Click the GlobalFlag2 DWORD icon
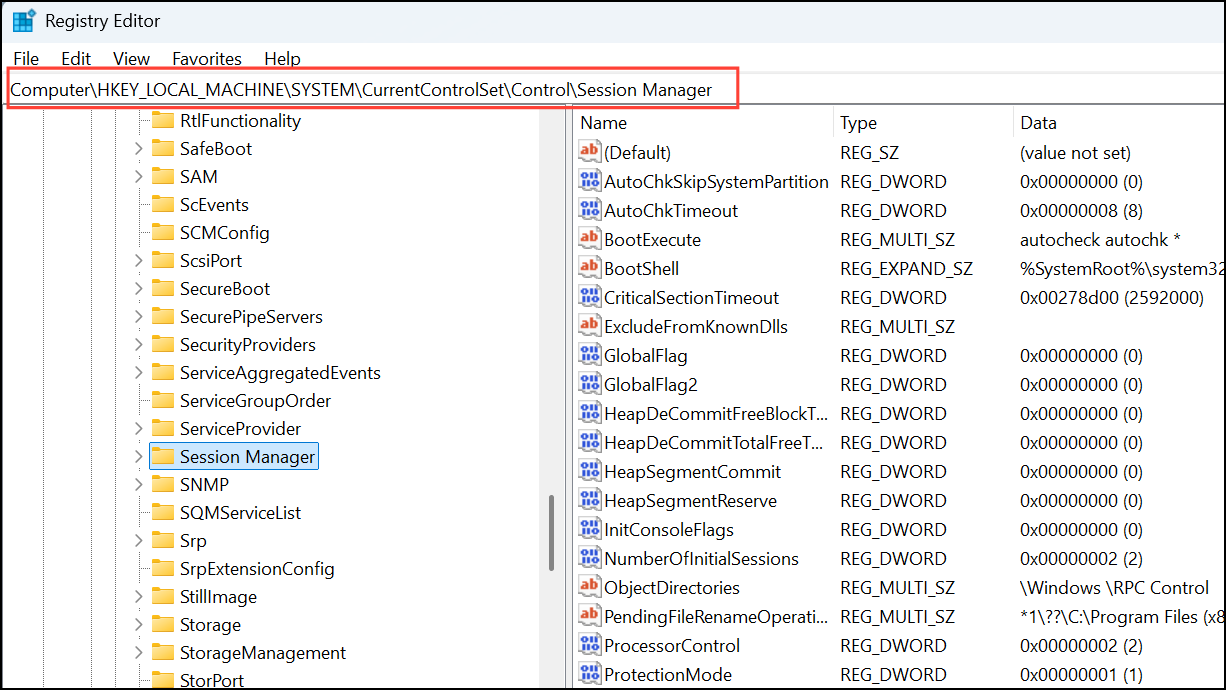The image size is (1226, 690). pyautogui.click(x=589, y=384)
